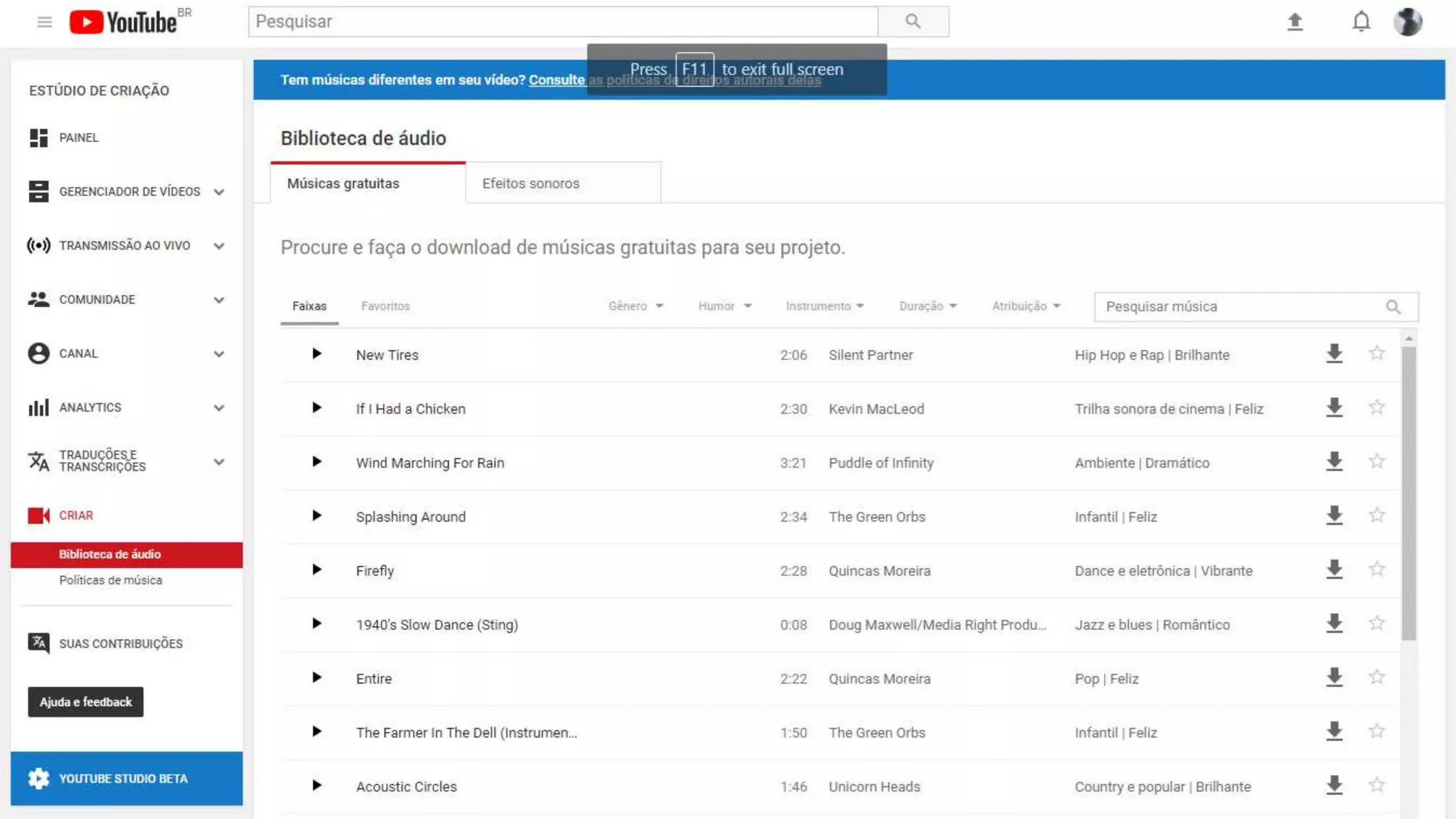Play the Firefly track
Viewport: 1456px width, 819px height.
317,569
